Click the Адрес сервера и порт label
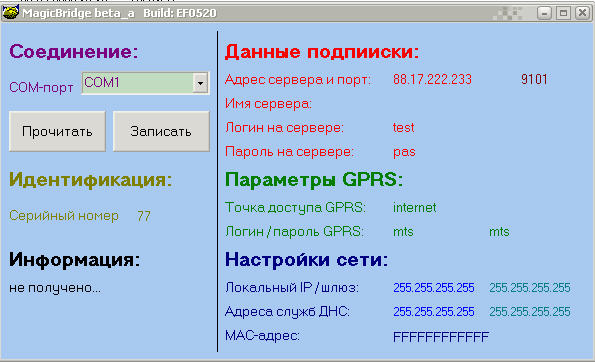 (x=298, y=80)
